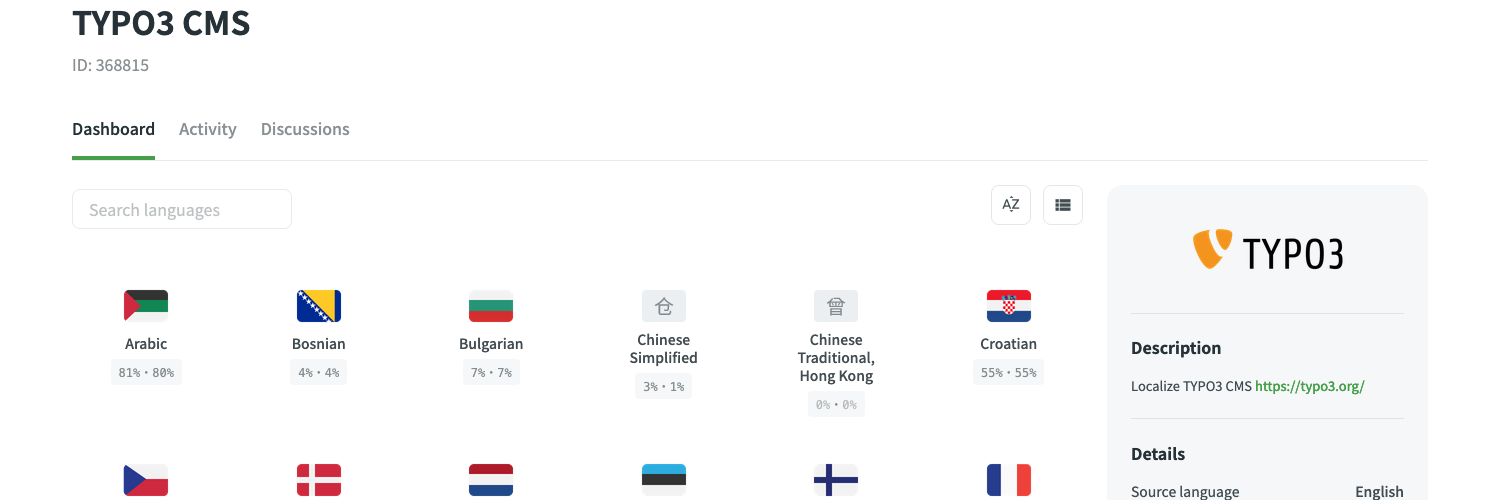Toggle alphabetical A-Z sort order
Image resolution: width=1500 pixels, height=500 pixels.
coord(1011,205)
